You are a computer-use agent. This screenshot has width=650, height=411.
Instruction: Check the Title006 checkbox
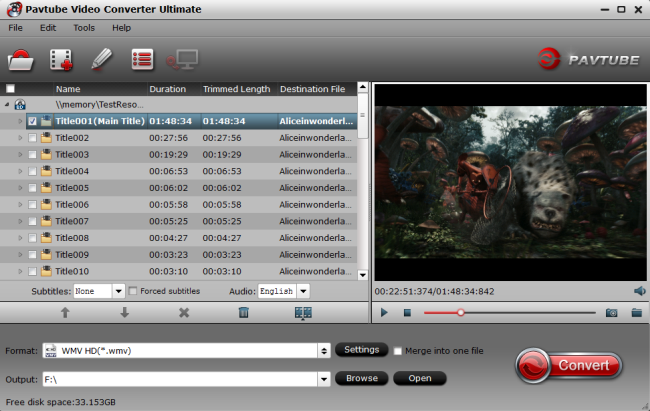click(x=32, y=205)
